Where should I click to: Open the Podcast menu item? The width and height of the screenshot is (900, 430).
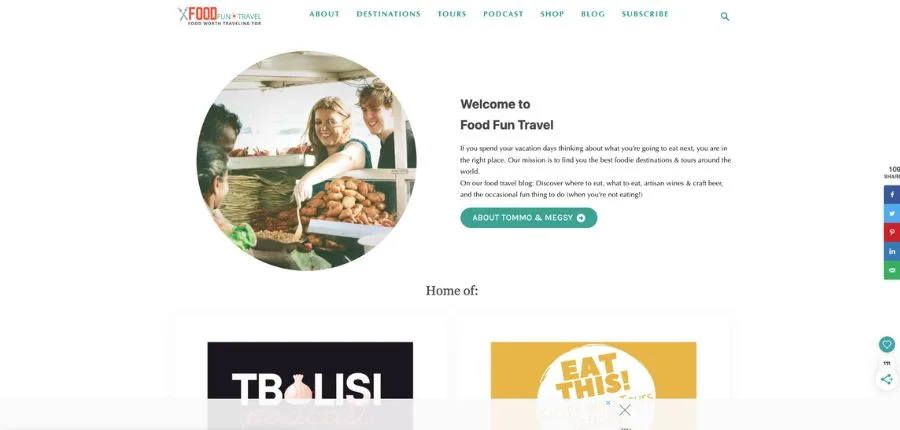503,14
